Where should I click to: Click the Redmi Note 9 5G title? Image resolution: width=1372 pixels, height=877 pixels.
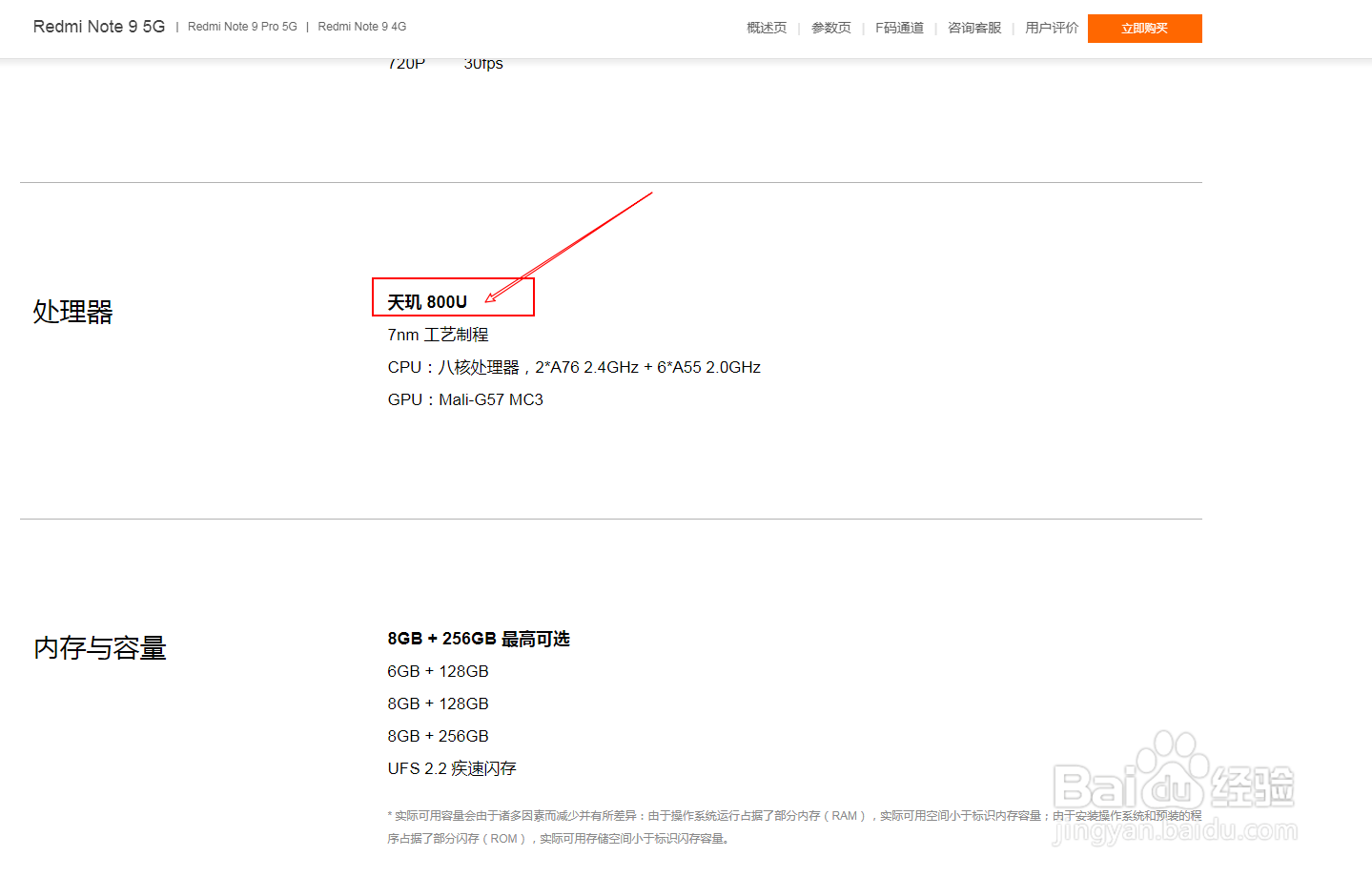point(99,27)
